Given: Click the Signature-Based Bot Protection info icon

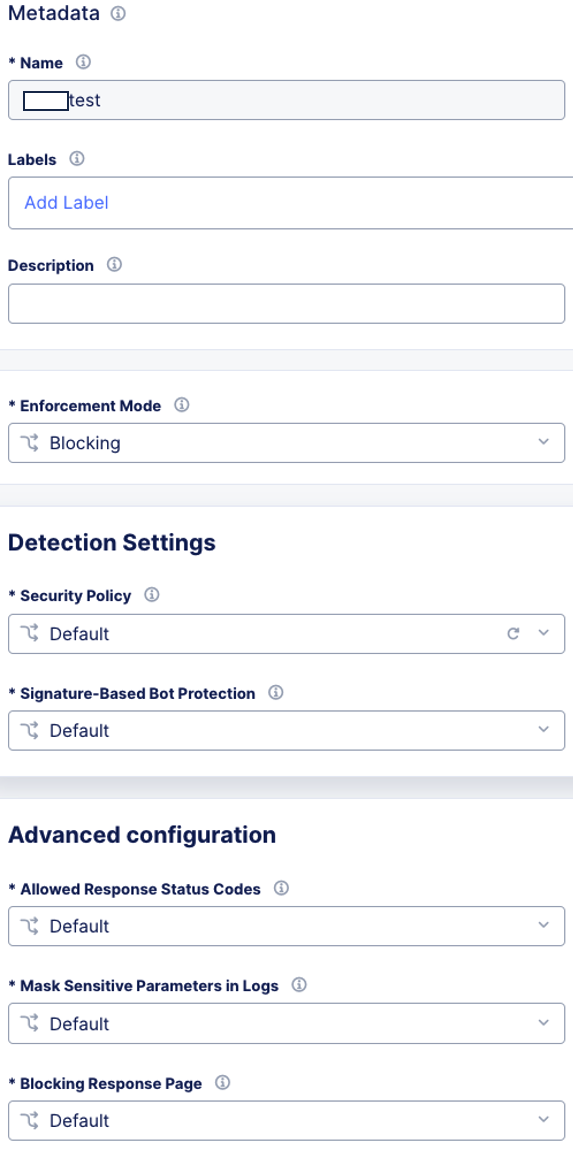Looking at the screenshot, I should (276, 692).
